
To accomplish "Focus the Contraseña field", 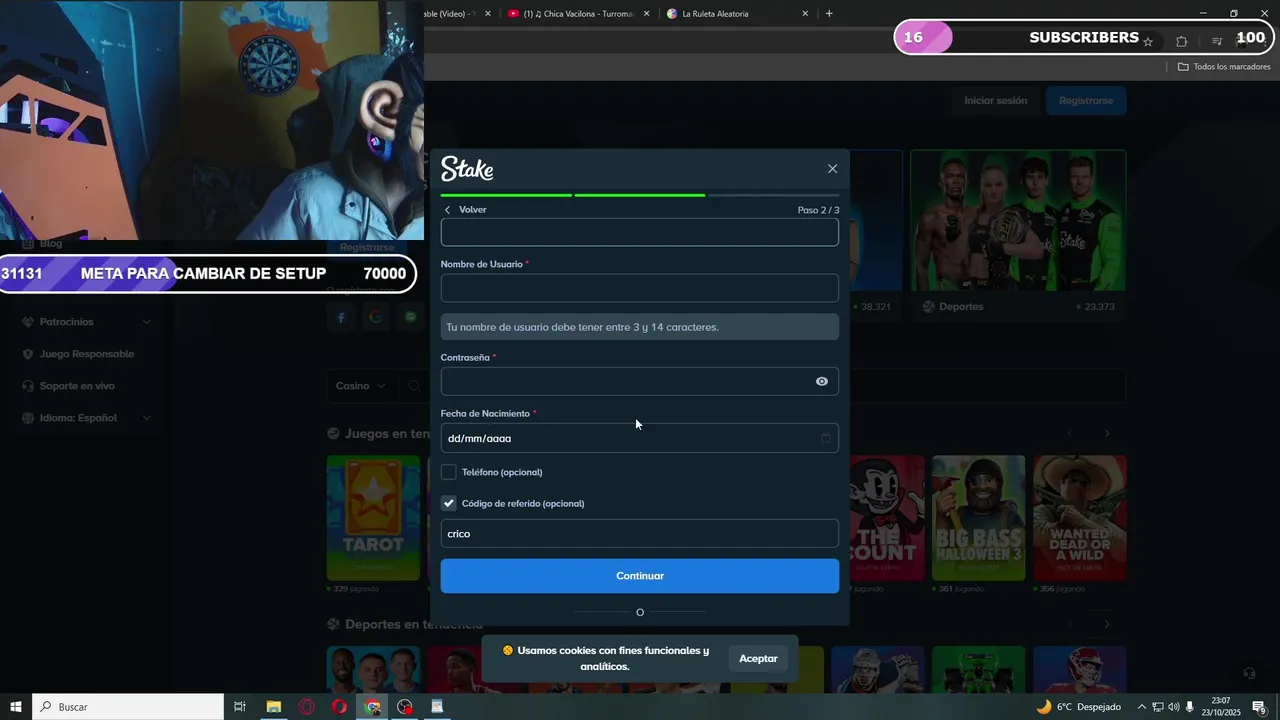I will tap(640, 381).
